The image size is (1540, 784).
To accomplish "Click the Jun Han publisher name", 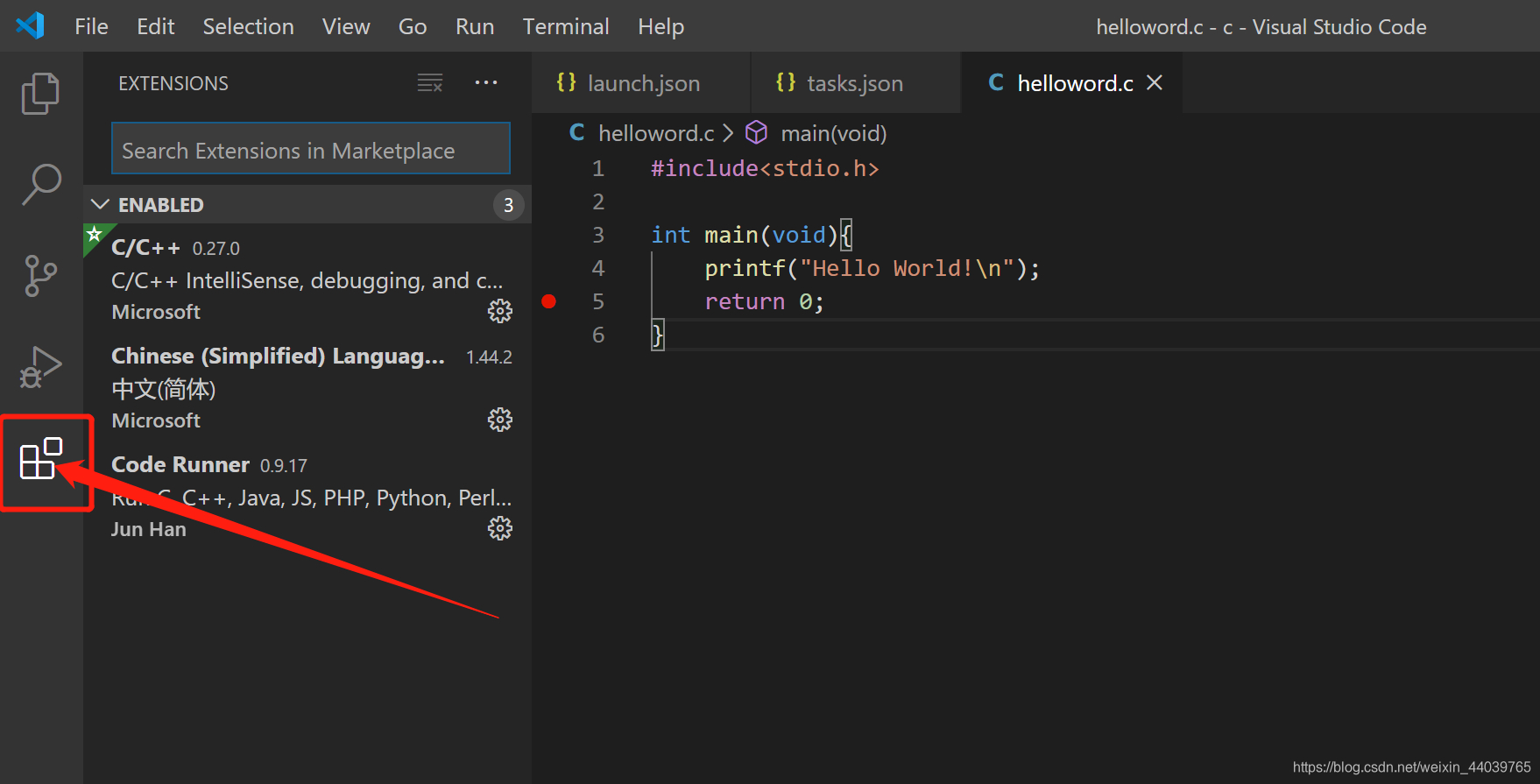I will (149, 529).
